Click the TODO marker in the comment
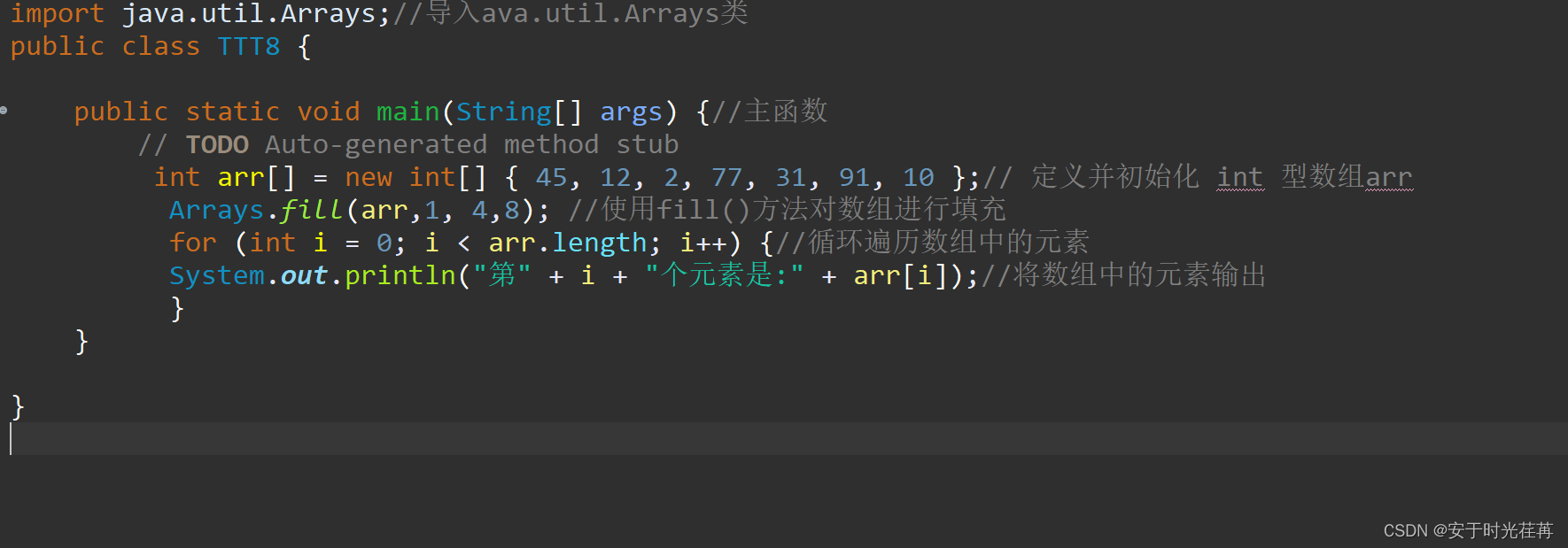 (217, 144)
